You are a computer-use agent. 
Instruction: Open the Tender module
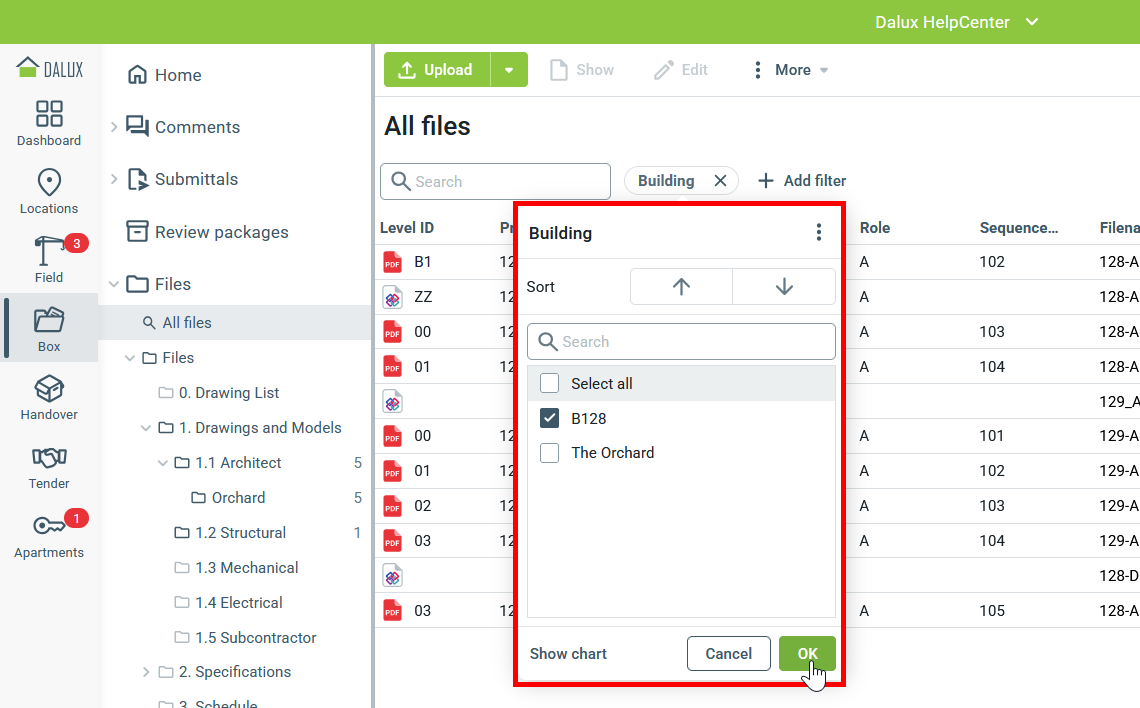click(x=49, y=466)
